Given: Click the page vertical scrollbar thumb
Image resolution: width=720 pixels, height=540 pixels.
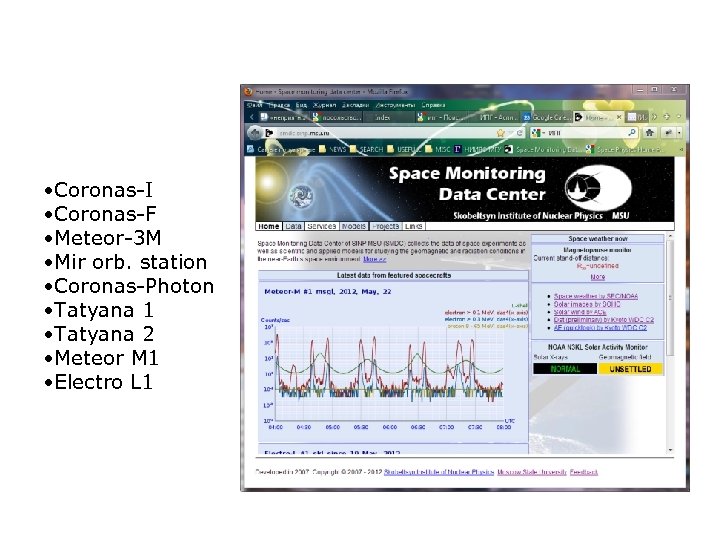Looking at the screenshot, I should 670,298.
